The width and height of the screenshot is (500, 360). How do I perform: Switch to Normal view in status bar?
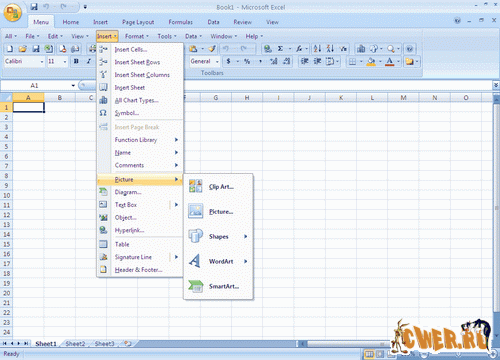(x=369, y=354)
